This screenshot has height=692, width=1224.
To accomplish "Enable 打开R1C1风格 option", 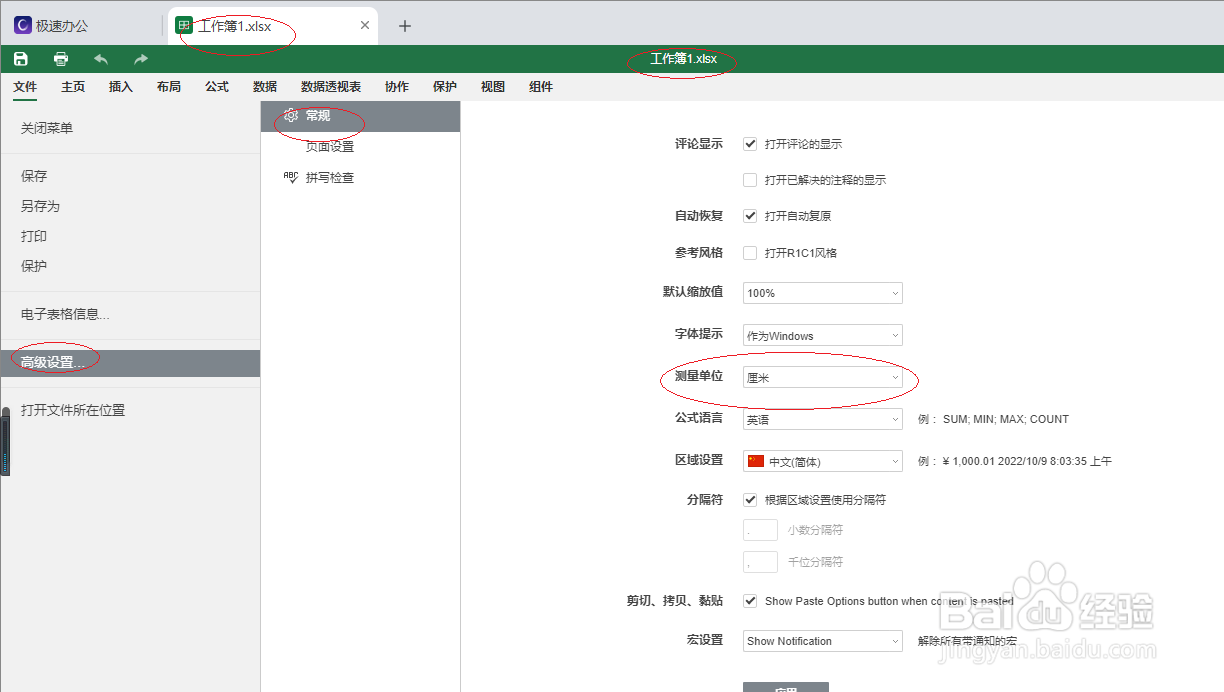I will [x=749, y=252].
